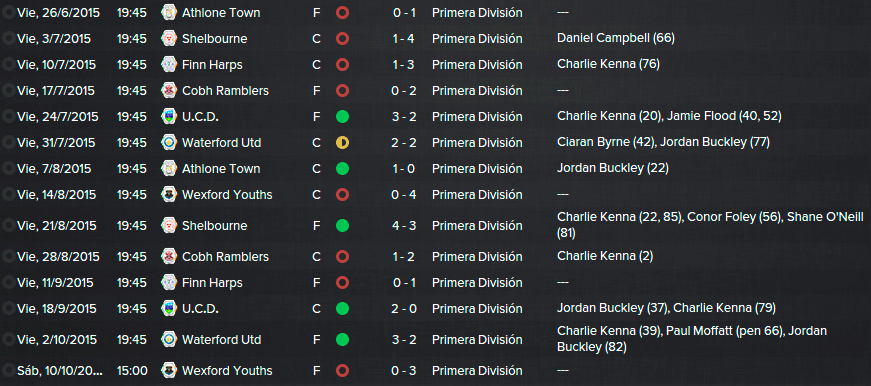Open the 0 - 3 score versus Wexford Youths
Image resolution: width=871 pixels, height=386 pixels.
click(x=404, y=370)
